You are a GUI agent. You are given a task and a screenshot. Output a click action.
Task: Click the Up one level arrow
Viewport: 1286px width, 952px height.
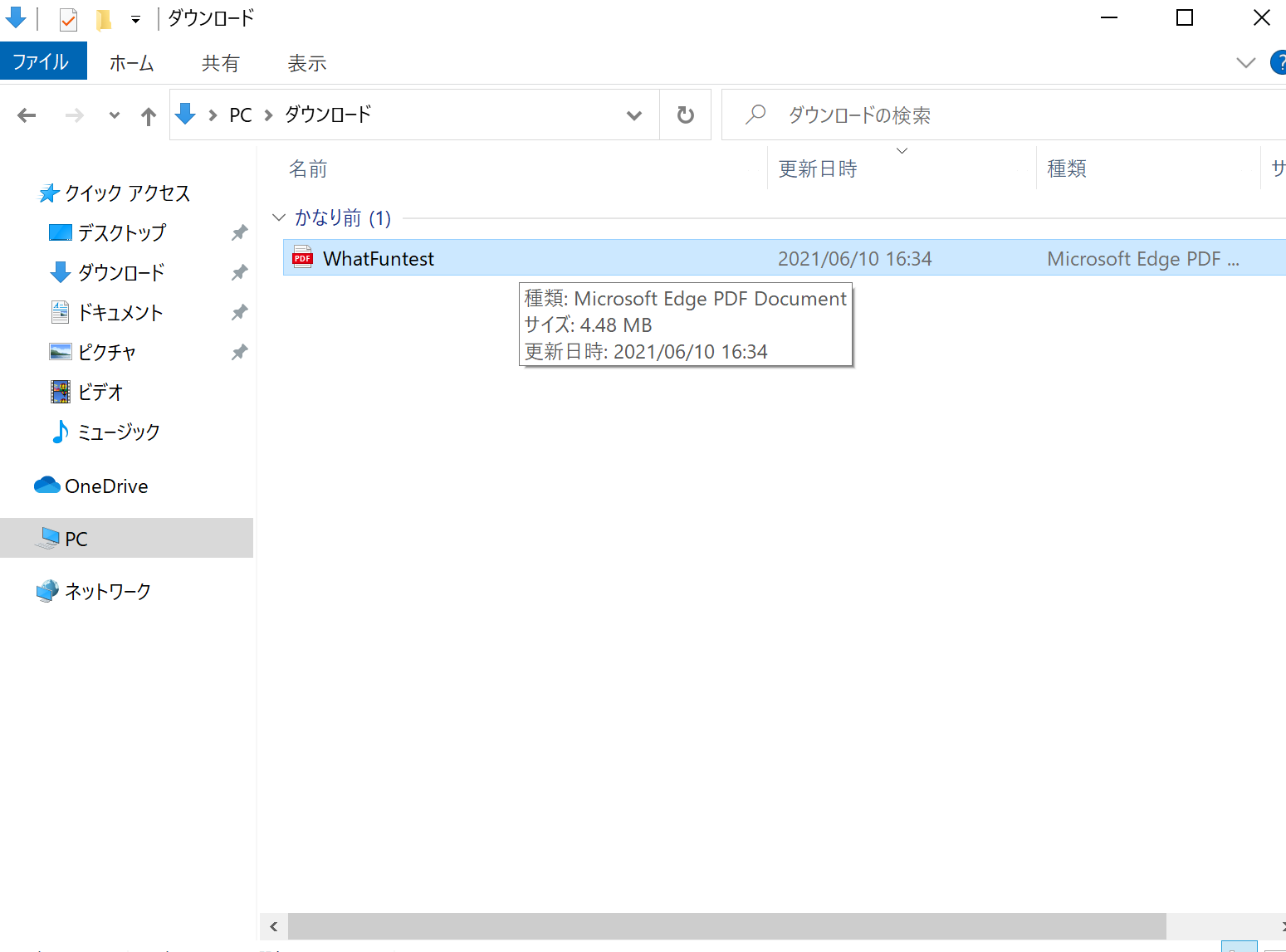148,116
